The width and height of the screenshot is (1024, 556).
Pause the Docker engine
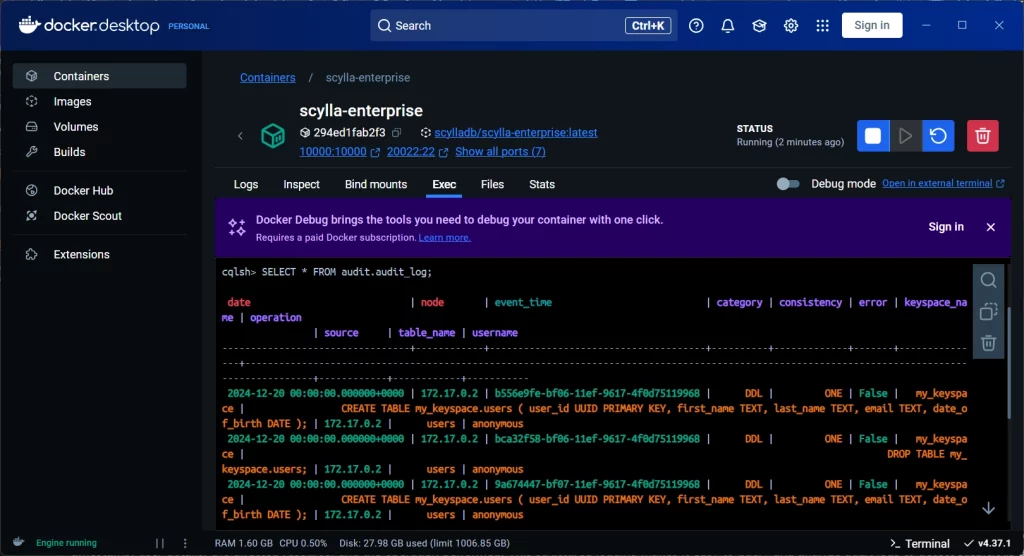(x=159, y=543)
